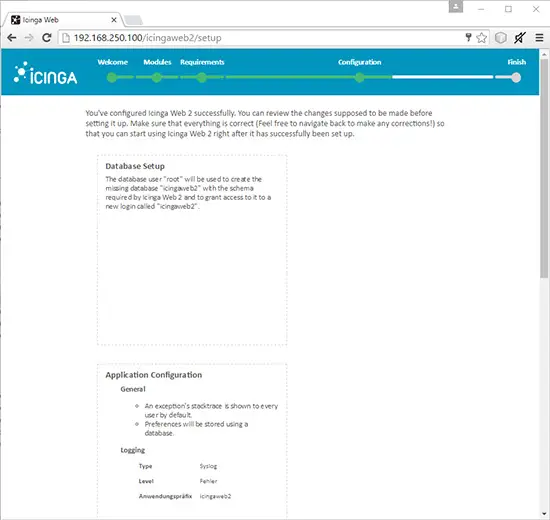Click the browser forward arrow
550x520 pixels.
[x=29, y=38]
